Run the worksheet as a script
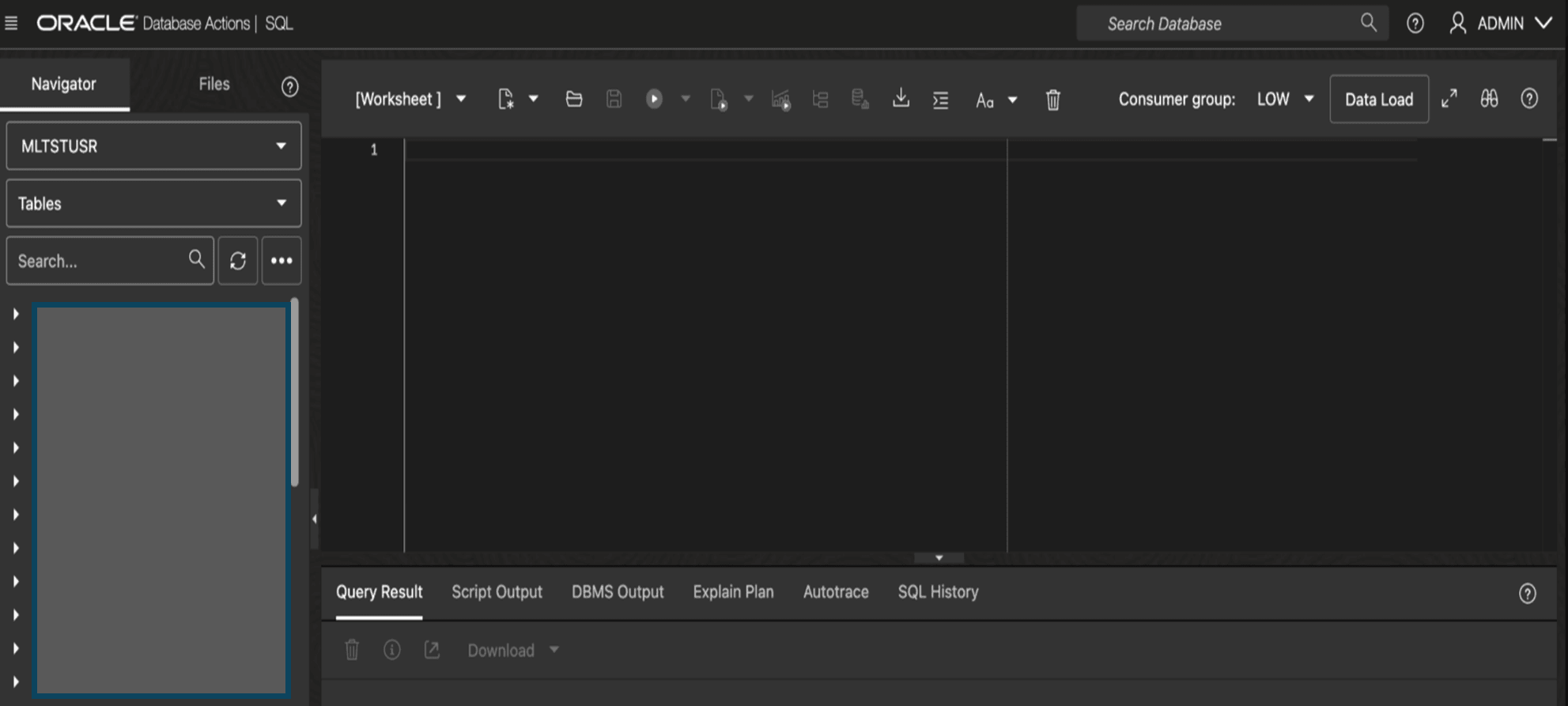The image size is (1568, 706). 718,100
